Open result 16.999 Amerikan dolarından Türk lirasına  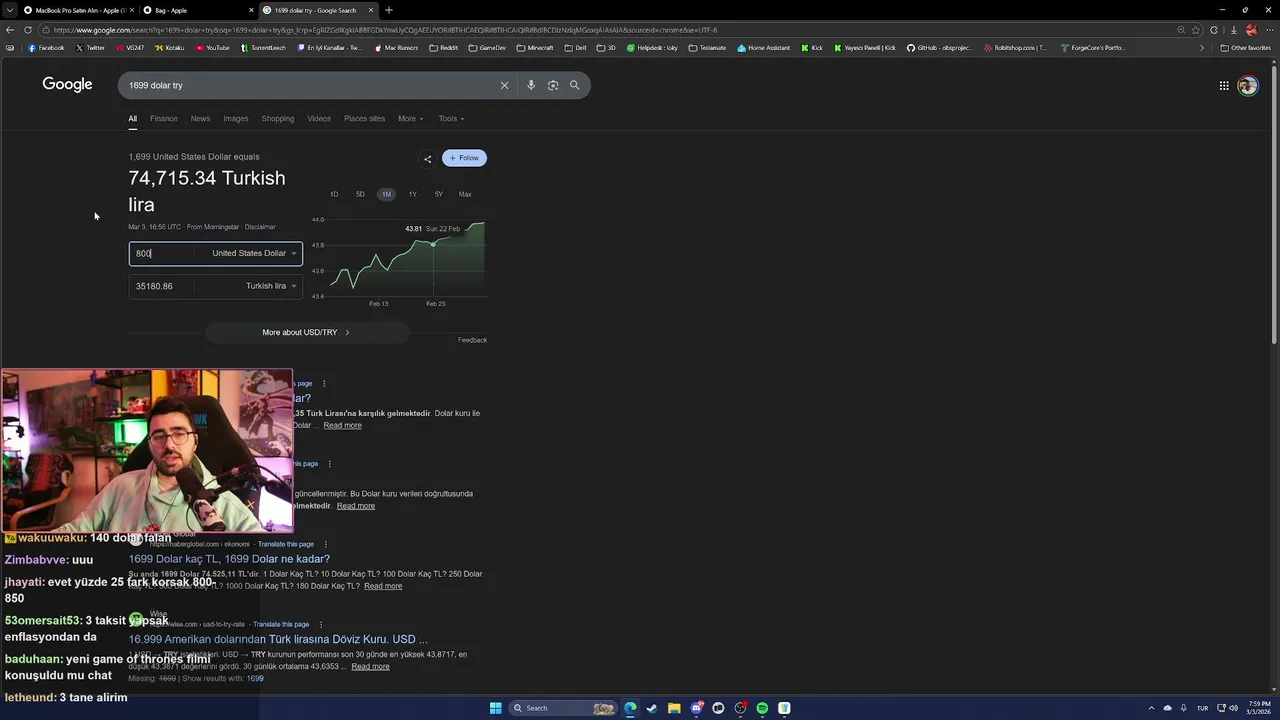(x=278, y=639)
